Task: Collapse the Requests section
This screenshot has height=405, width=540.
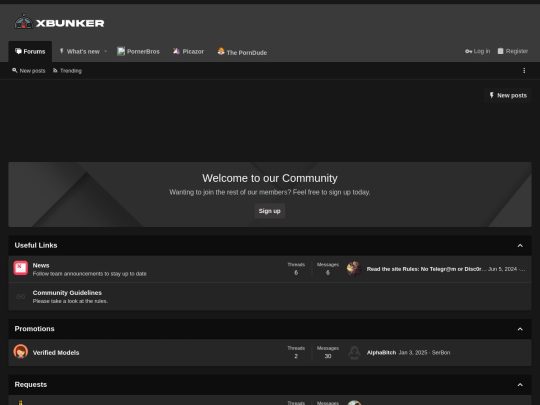Action: 520,385
